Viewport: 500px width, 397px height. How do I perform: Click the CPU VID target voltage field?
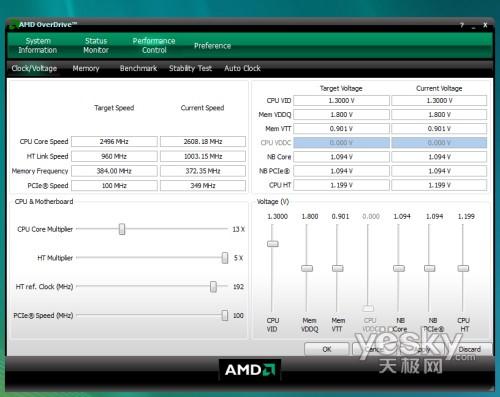click(x=341, y=100)
